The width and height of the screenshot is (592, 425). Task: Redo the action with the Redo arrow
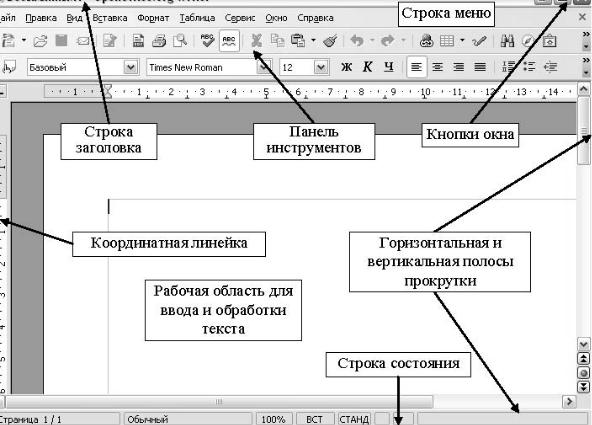click(387, 40)
